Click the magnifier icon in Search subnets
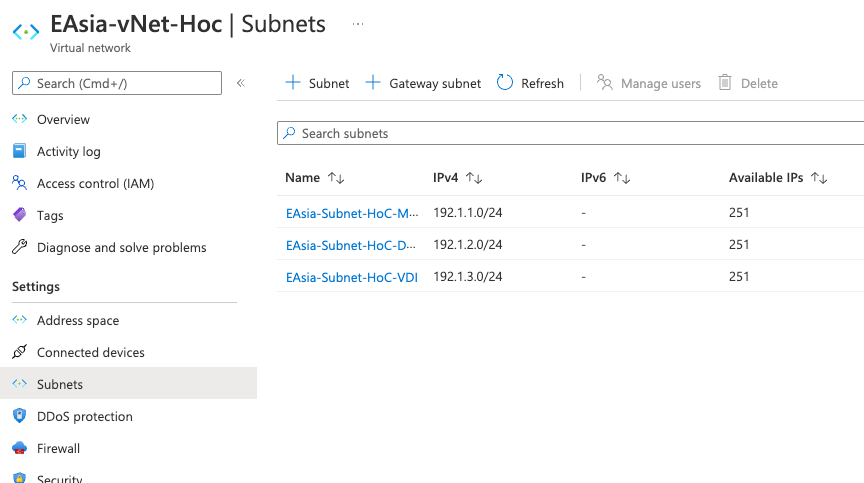The width and height of the screenshot is (864, 483). coord(289,133)
